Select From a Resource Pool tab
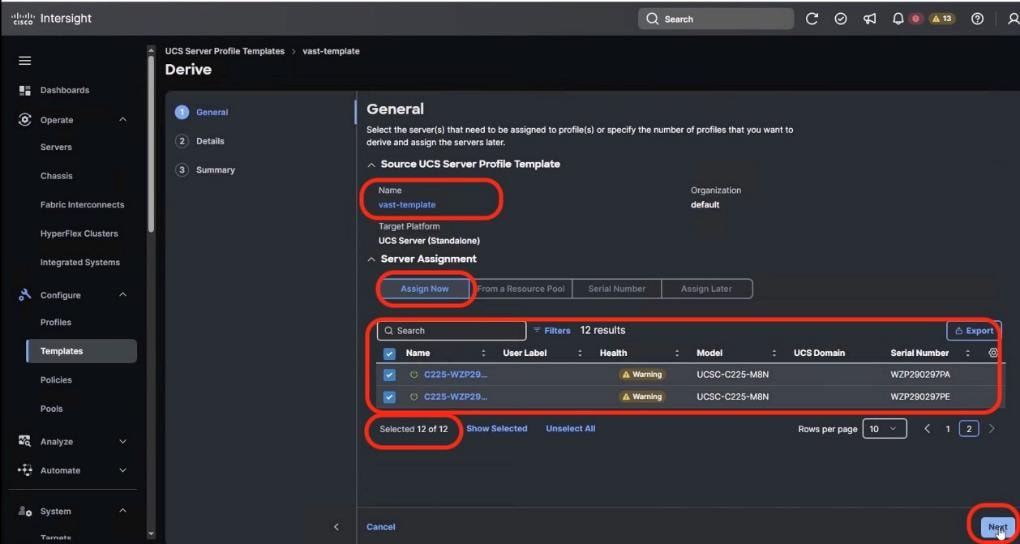 [520, 289]
